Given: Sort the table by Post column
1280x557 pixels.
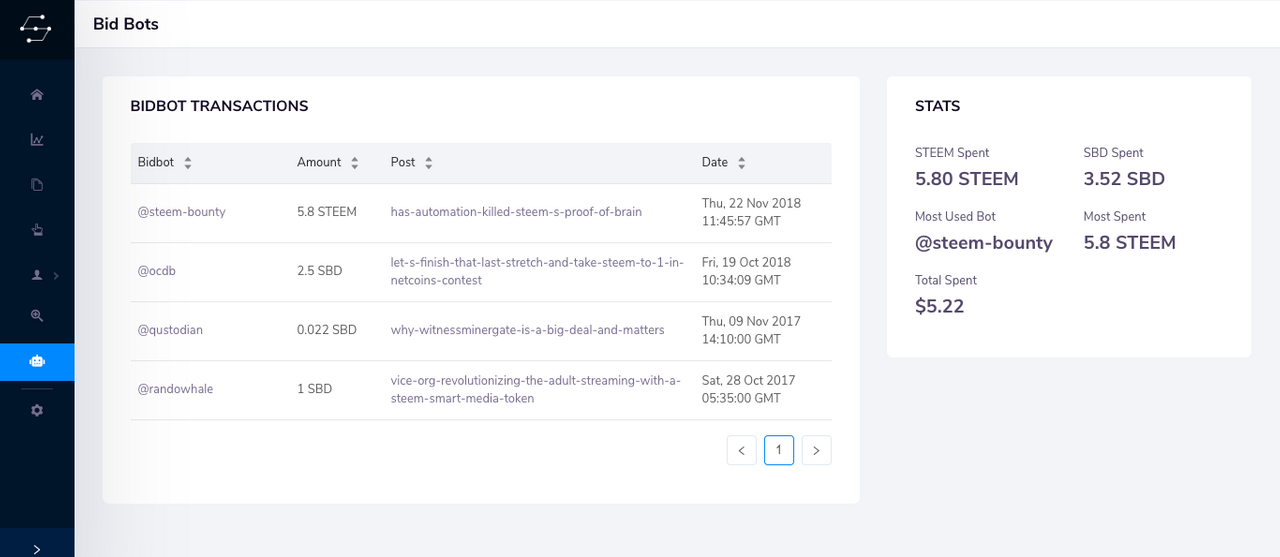Looking at the screenshot, I should [428, 162].
